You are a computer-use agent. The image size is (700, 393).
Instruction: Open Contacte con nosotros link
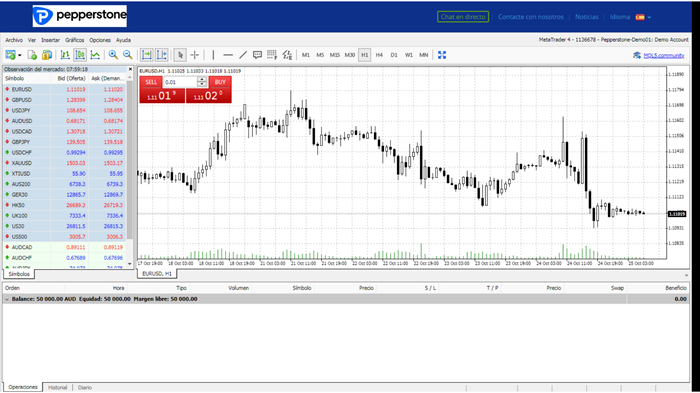point(531,17)
